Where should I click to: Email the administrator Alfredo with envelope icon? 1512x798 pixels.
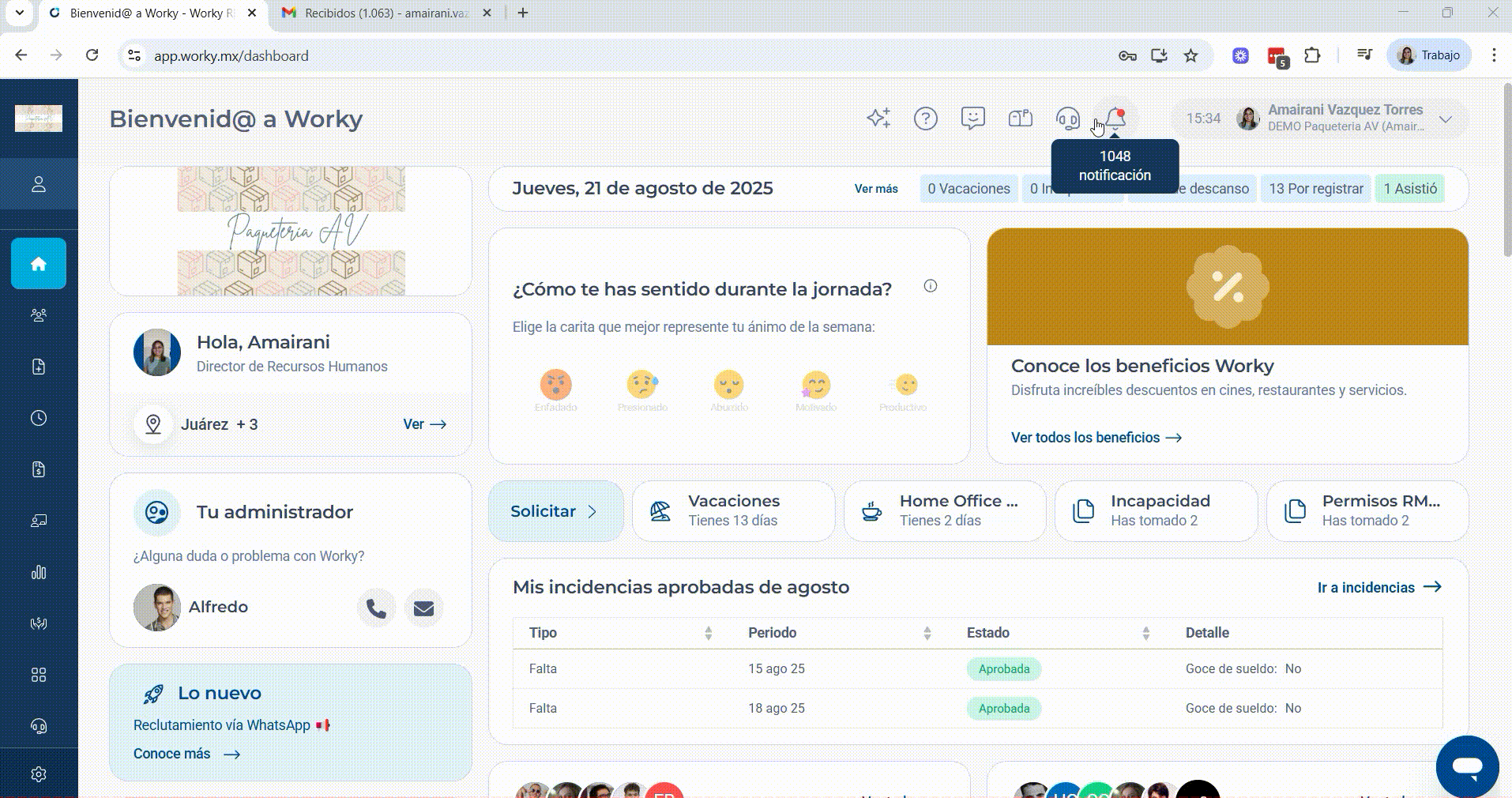[x=424, y=608]
